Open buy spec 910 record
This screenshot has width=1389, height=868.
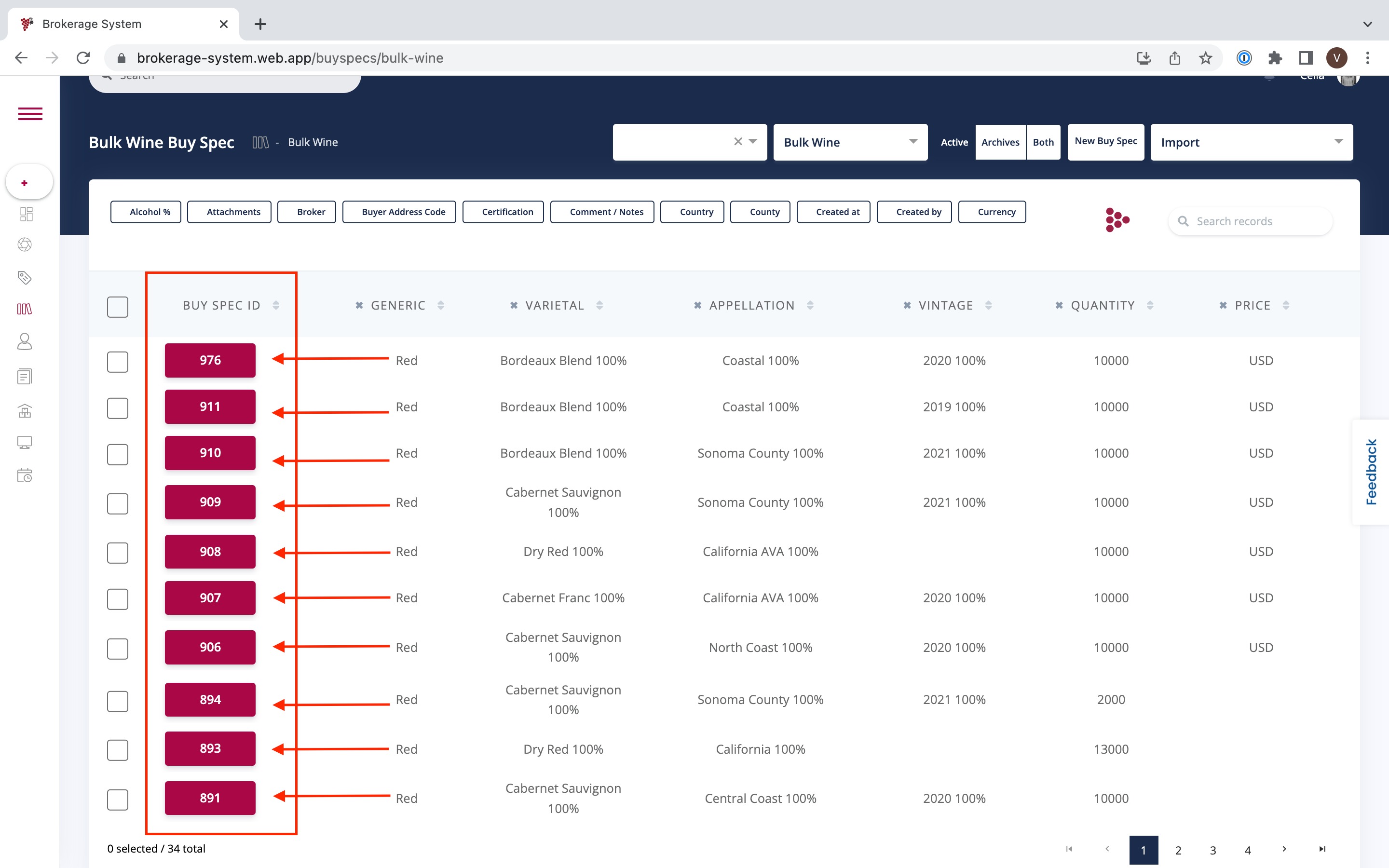click(x=210, y=453)
